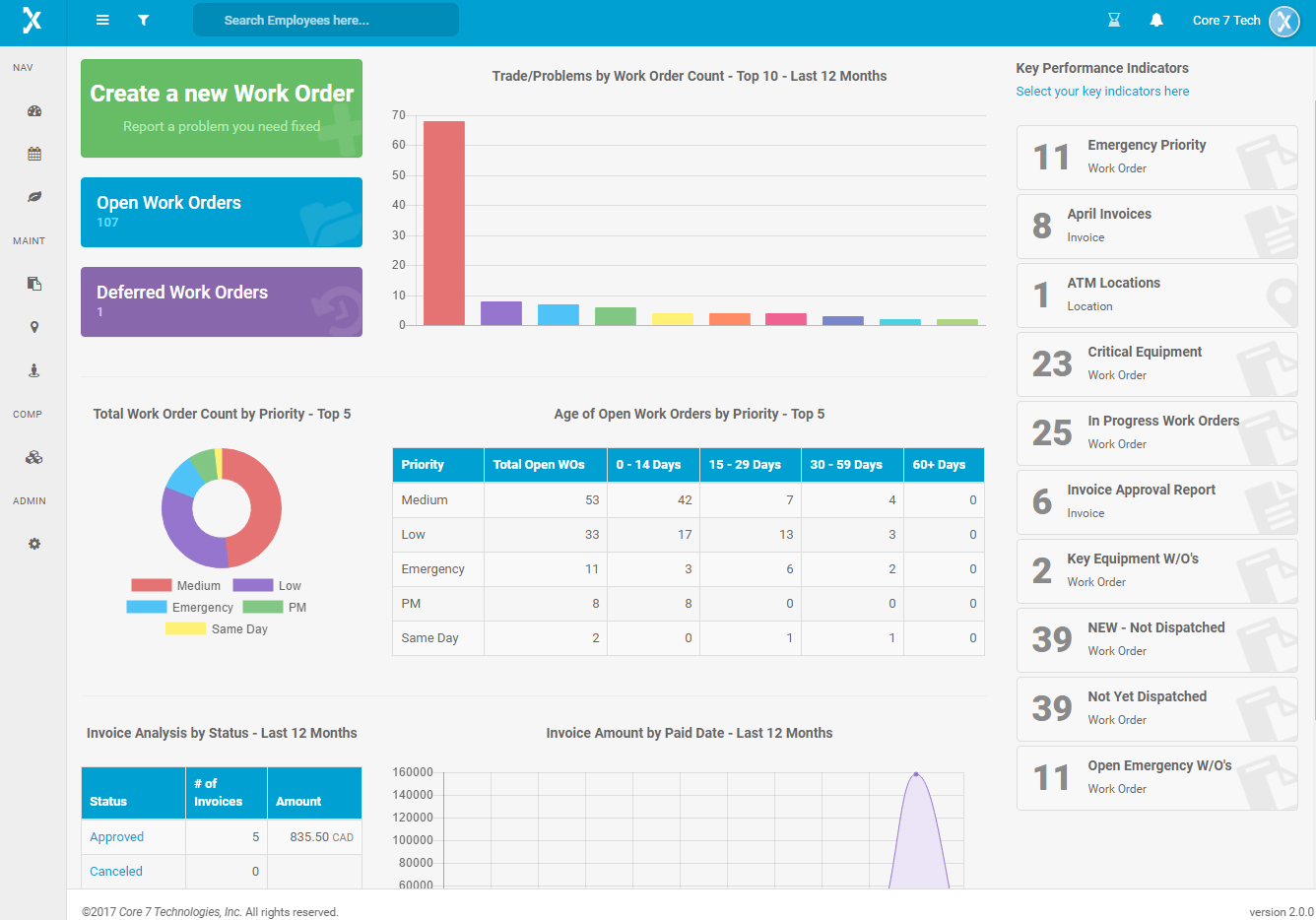The width and height of the screenshot is (1316, 920).
Task: Open the ATM Locations KPI card
Action: point(1156,296)
